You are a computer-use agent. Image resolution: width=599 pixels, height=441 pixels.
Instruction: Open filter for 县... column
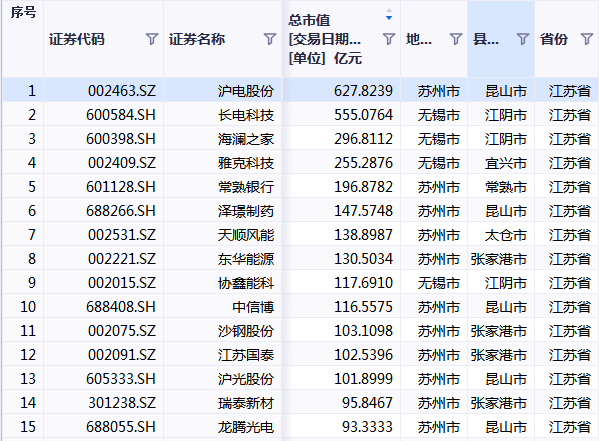click(523, 39)
